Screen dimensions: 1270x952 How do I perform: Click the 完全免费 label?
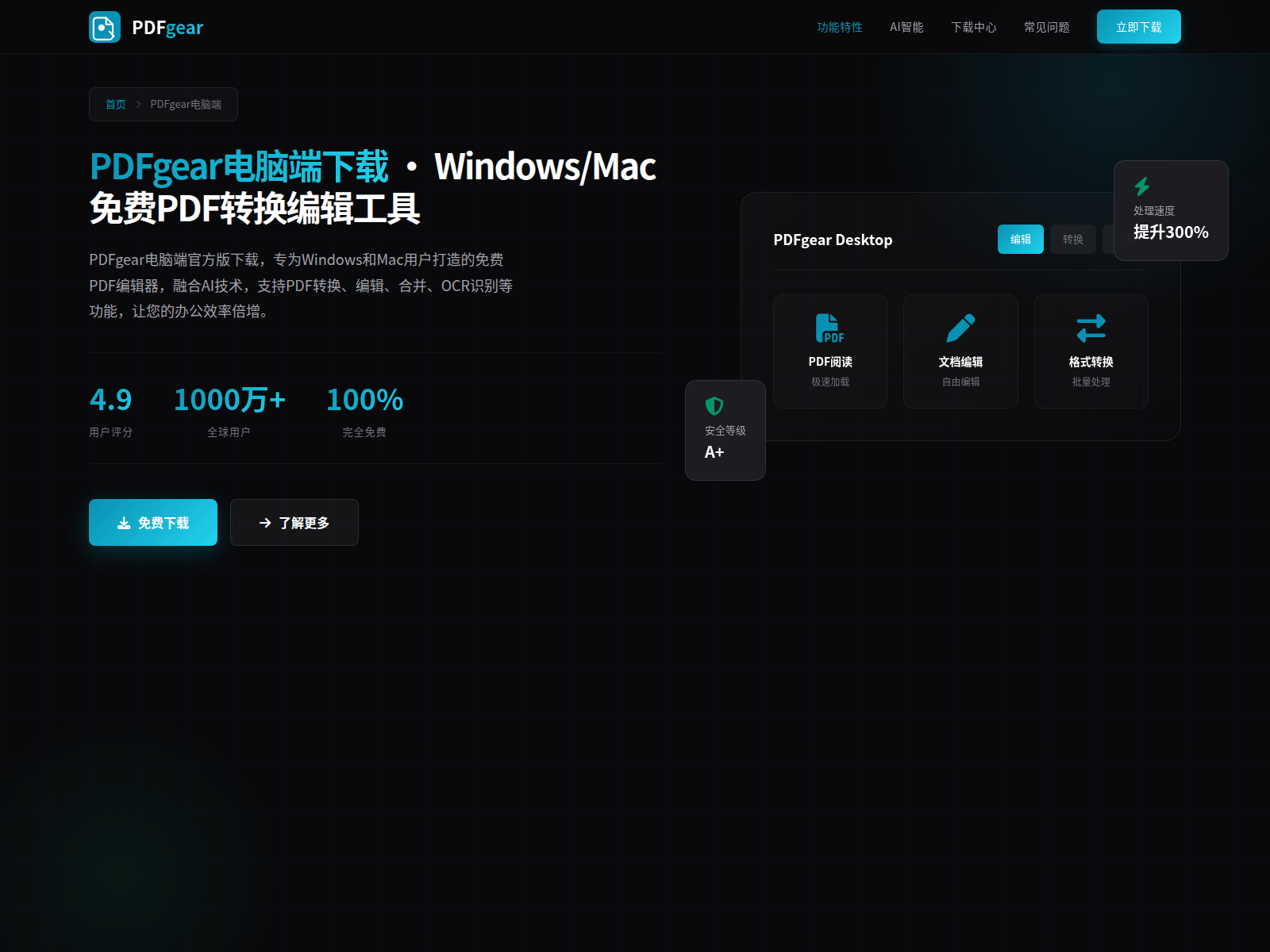click(x=364, y=432)
